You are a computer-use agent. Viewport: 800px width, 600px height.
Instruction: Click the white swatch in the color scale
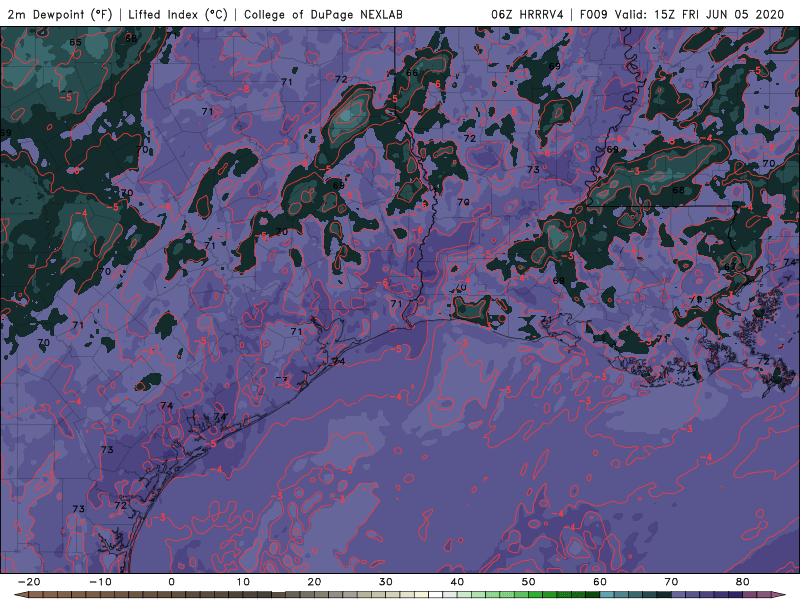point(436,595)
